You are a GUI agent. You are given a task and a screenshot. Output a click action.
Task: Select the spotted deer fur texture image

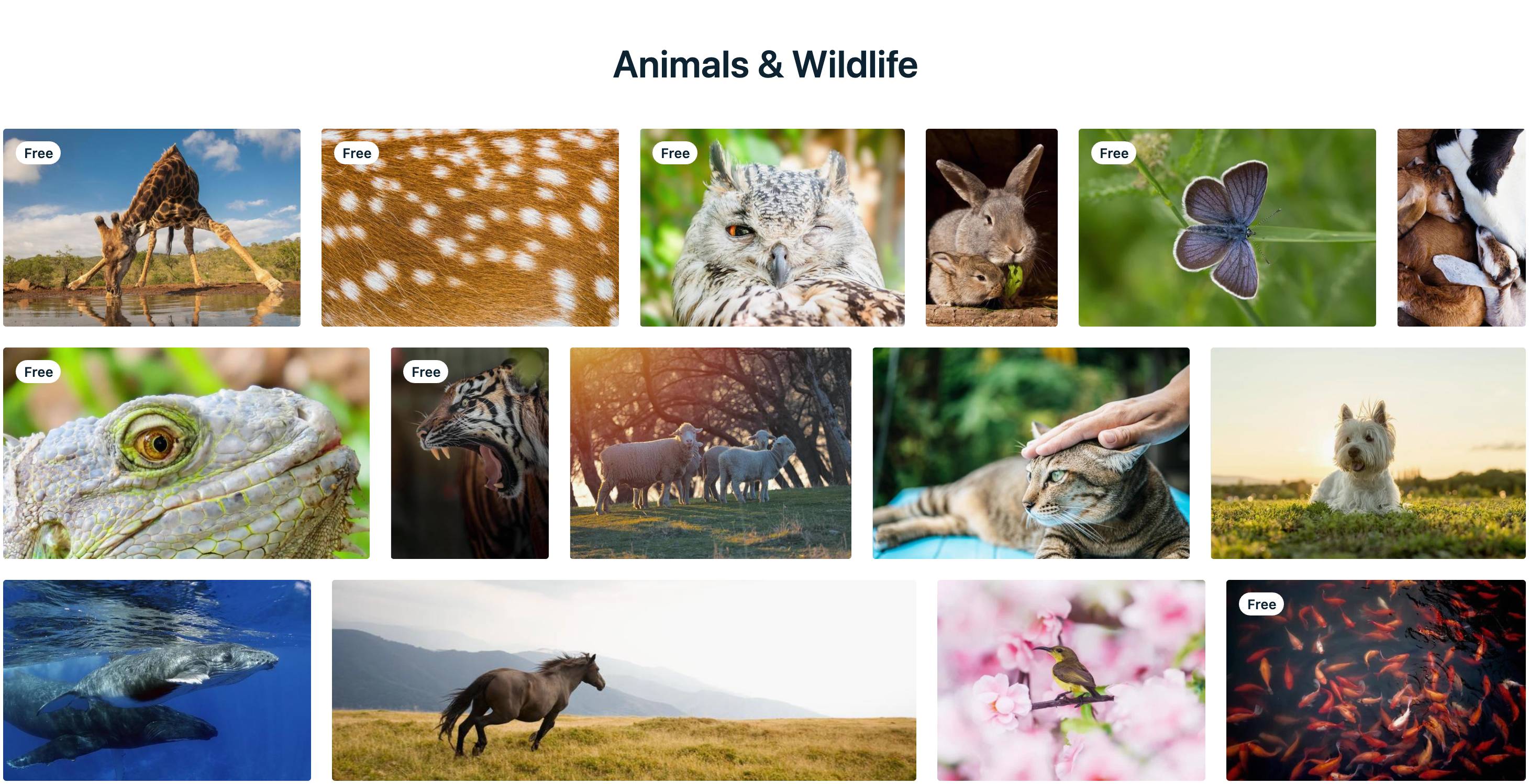[470, 227]
